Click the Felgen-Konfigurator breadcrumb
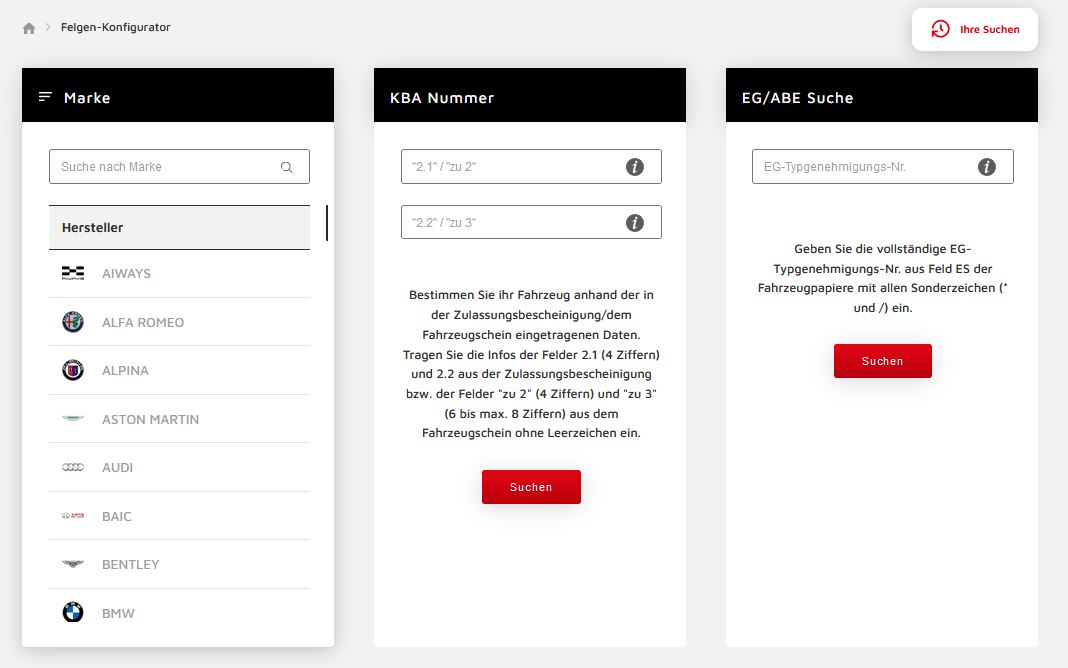Screen dimensions: 1068x668 point(115,27)
